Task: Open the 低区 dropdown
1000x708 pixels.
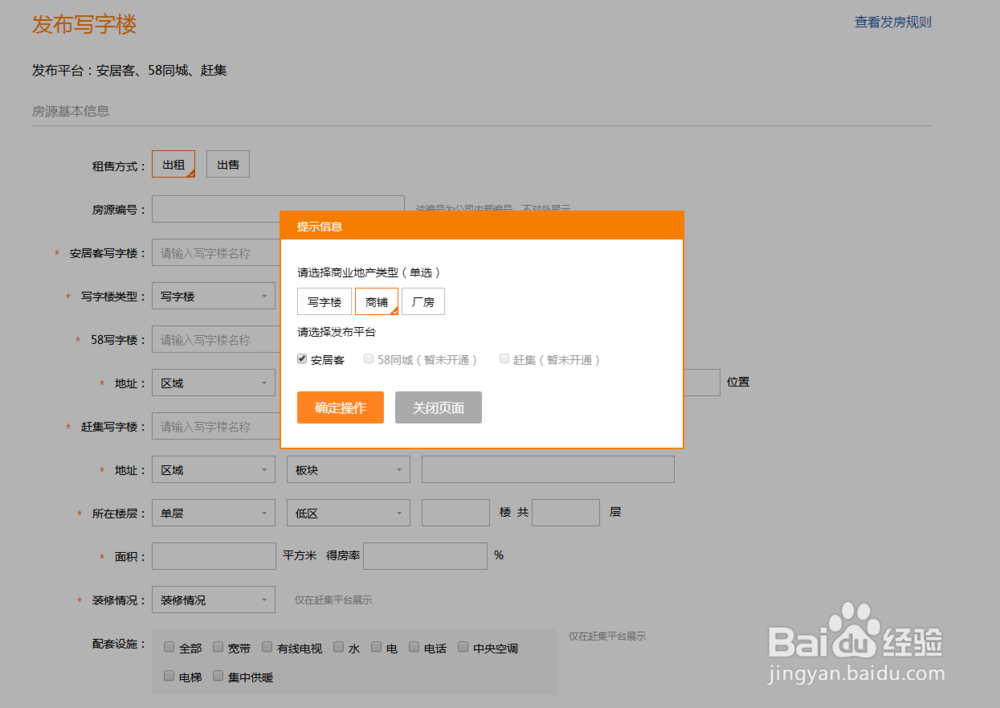Action: pos(348,513)
